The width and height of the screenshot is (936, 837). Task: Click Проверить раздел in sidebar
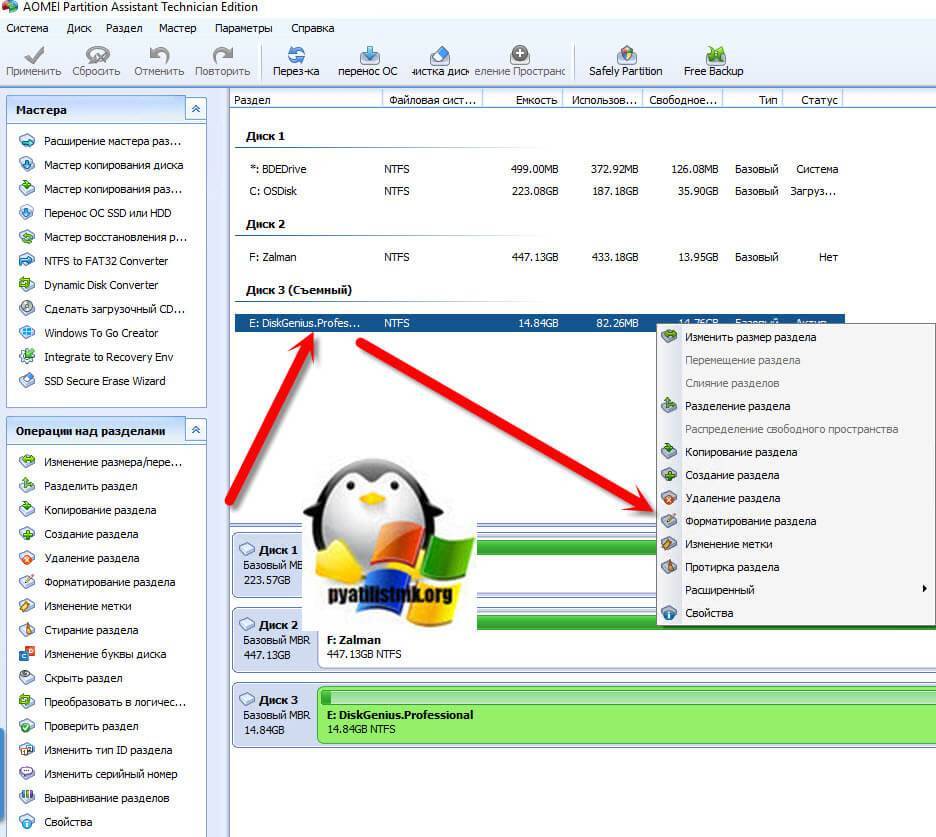click(91, 726)
